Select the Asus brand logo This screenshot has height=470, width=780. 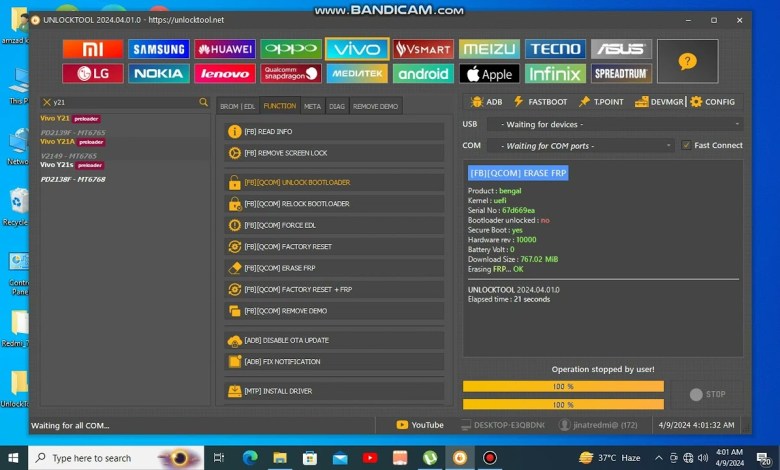point(621,49)
